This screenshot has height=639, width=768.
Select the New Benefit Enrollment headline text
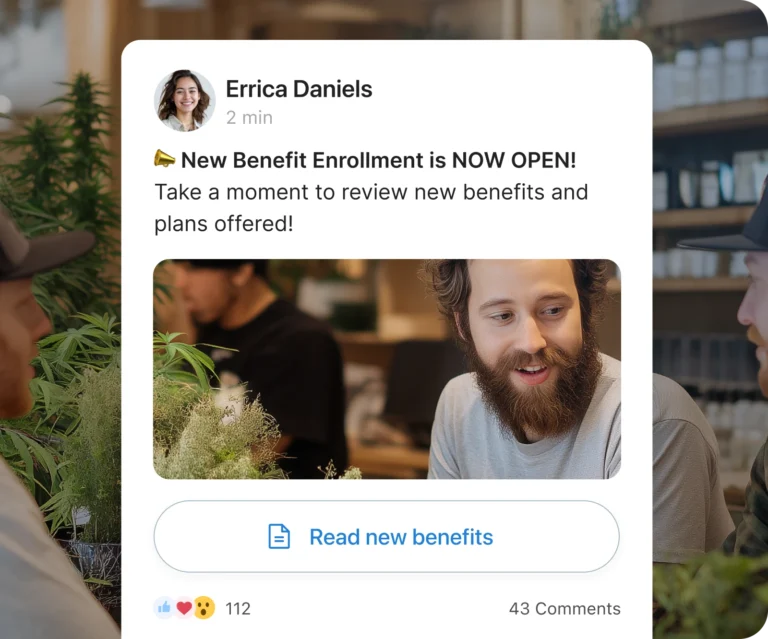click(379, 160)
